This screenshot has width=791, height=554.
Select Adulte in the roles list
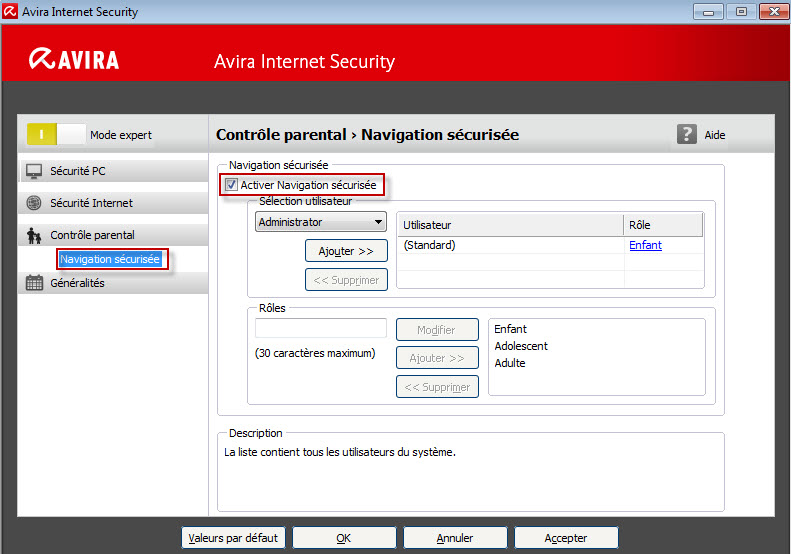[510, 363]
